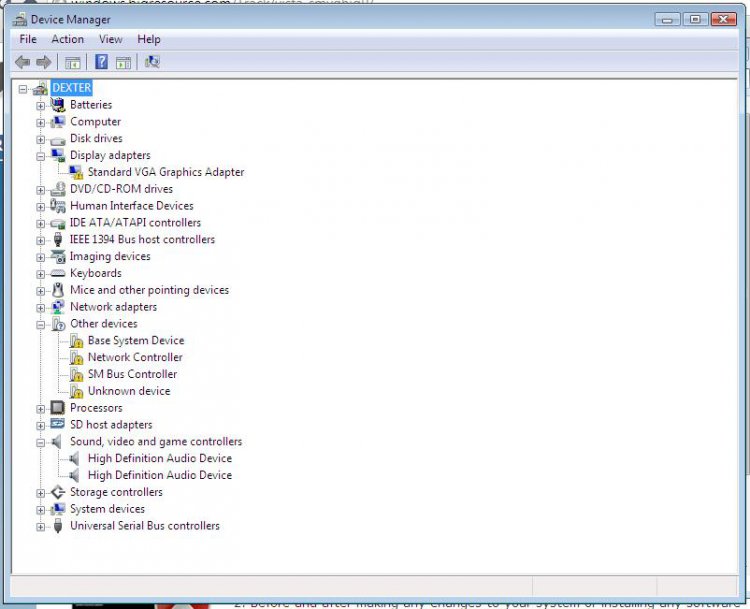Expand the Keyboards node
750x609 pixels.
pos(40,274)
